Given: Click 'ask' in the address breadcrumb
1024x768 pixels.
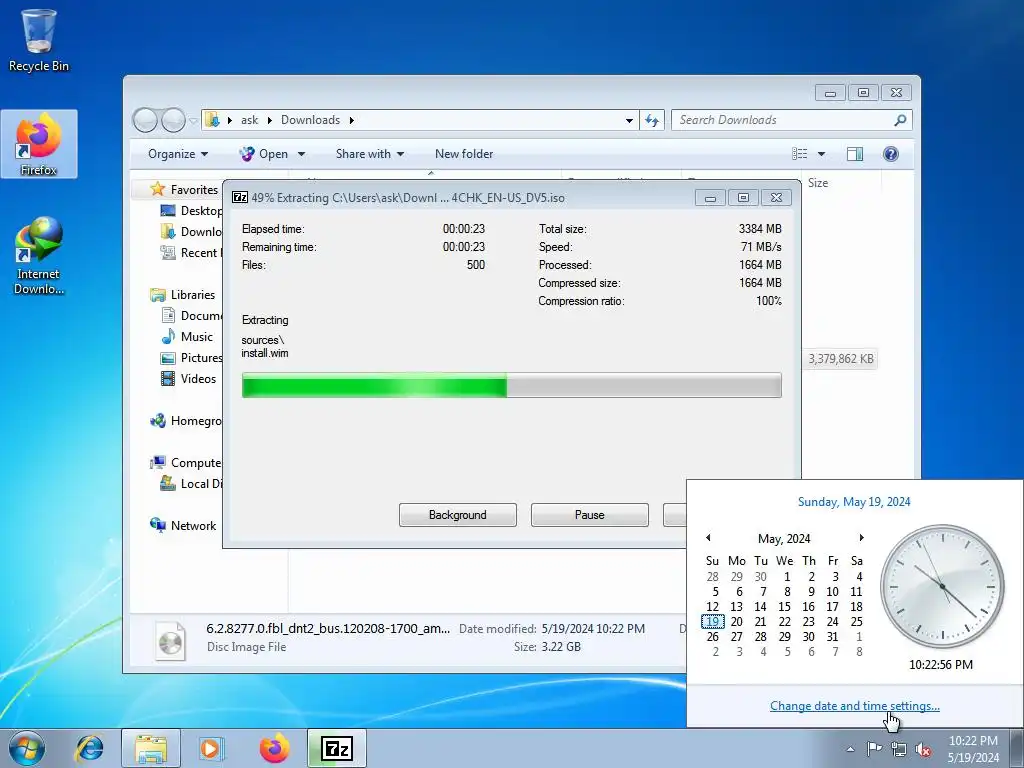Looking at the screenshot, I should click(x=249, y=120).
